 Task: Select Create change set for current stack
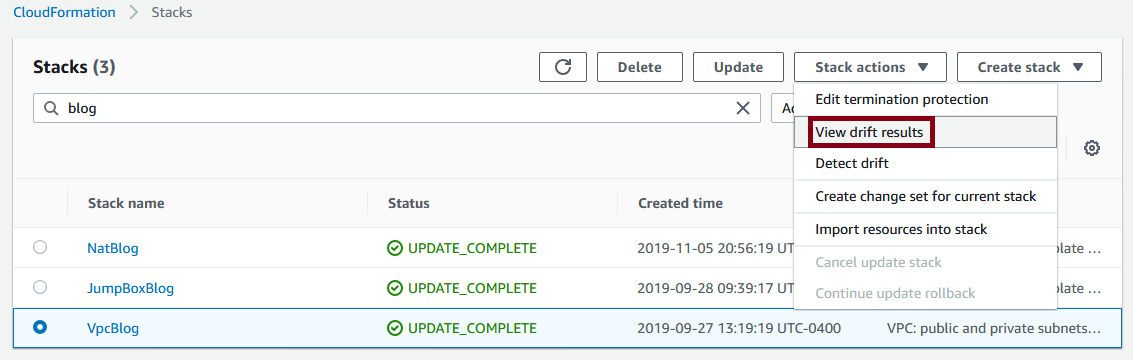click(925, 196)
